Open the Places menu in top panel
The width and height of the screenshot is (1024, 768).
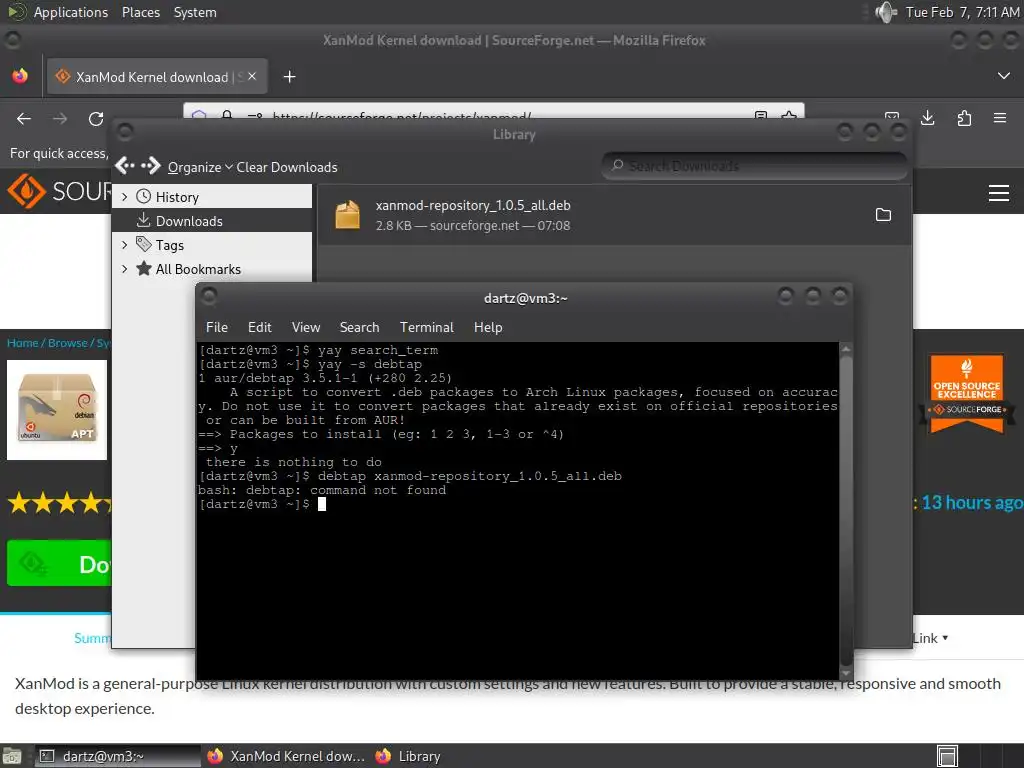pyautogui.click(x=140, y=12)
